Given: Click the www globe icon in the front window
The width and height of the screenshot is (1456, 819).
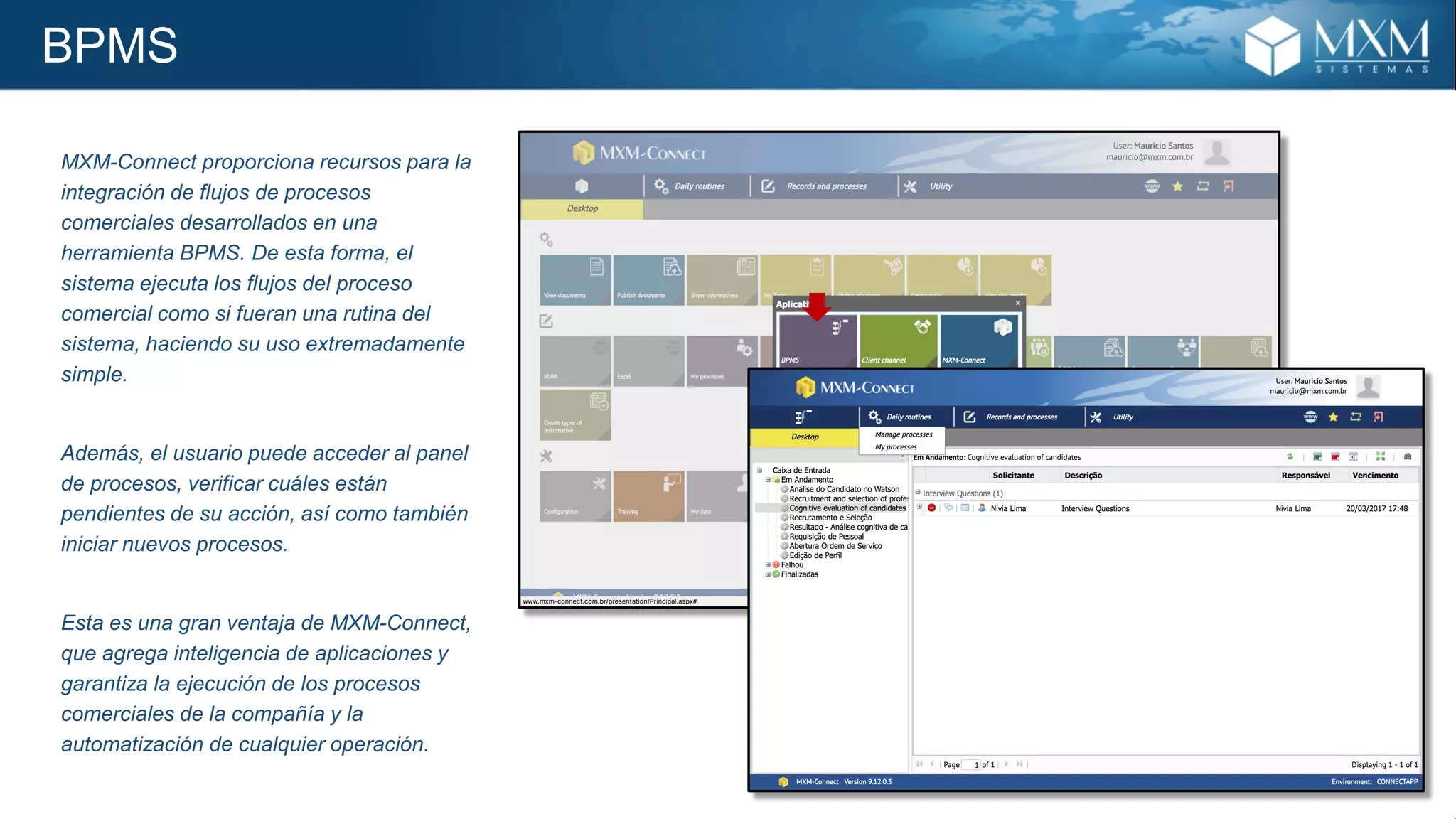Looking at the screenshot, I should coord(1310,417).
